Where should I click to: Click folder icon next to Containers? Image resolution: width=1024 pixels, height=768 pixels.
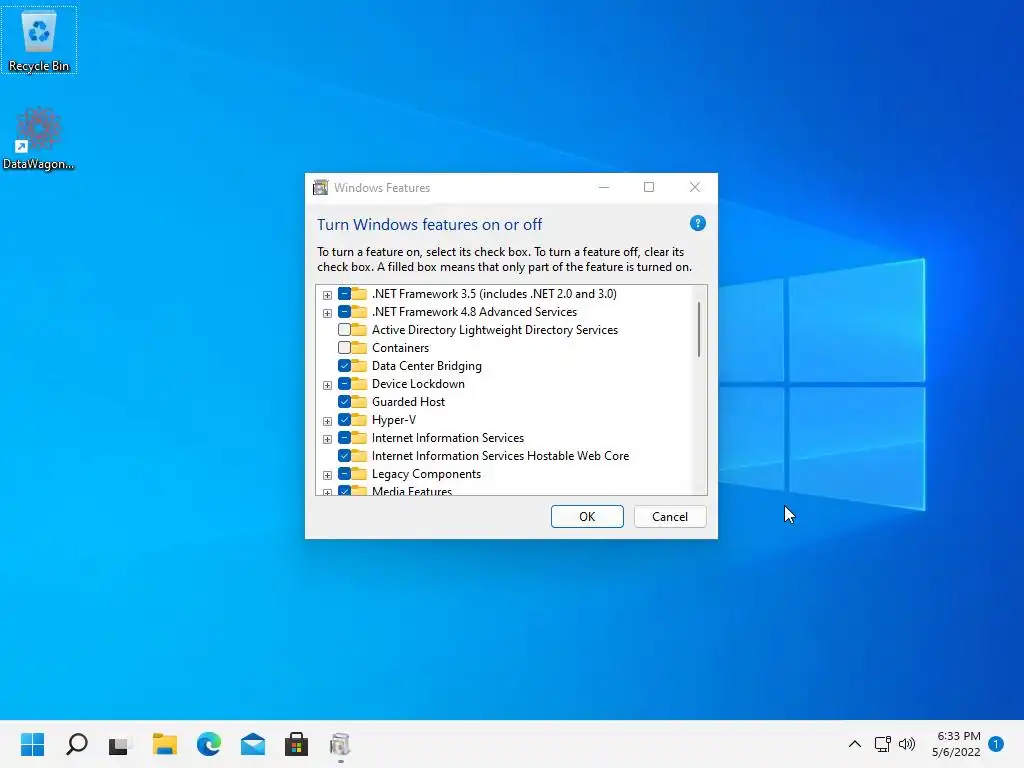pyautogui.click(x=359, y=347)
